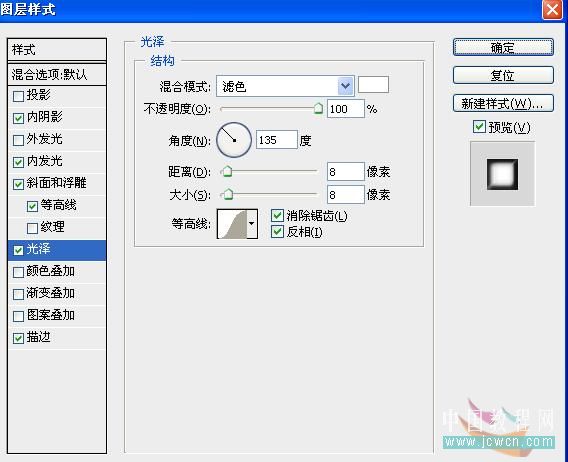Uncheck the 等高线 sub-option checkbox in style list
Viewport: 568px width, 462px height.
pos(32,206)
